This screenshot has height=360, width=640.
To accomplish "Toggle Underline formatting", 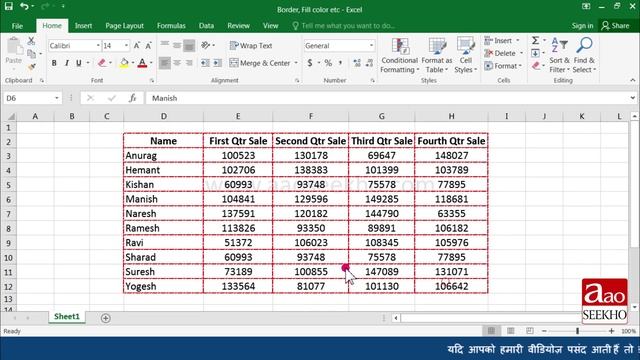I will [78, 63].
